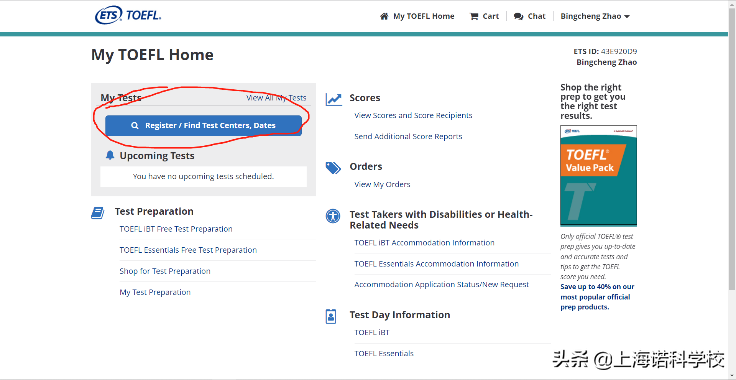Screen dimensions: 736x380
Task: Click the Orders section heading
Action: (x=366, y=167)
